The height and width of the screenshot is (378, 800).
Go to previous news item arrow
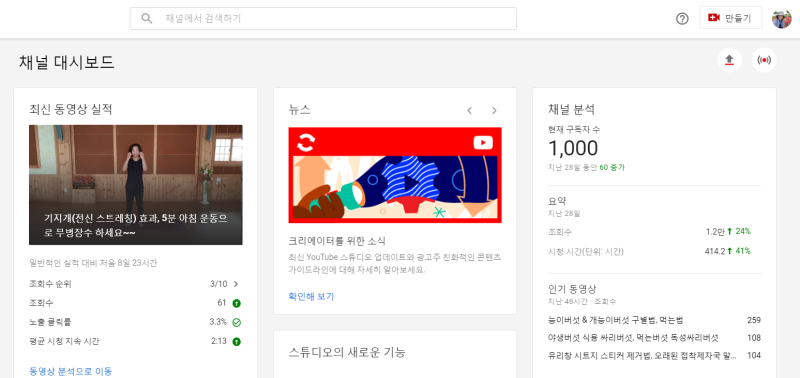469,110
